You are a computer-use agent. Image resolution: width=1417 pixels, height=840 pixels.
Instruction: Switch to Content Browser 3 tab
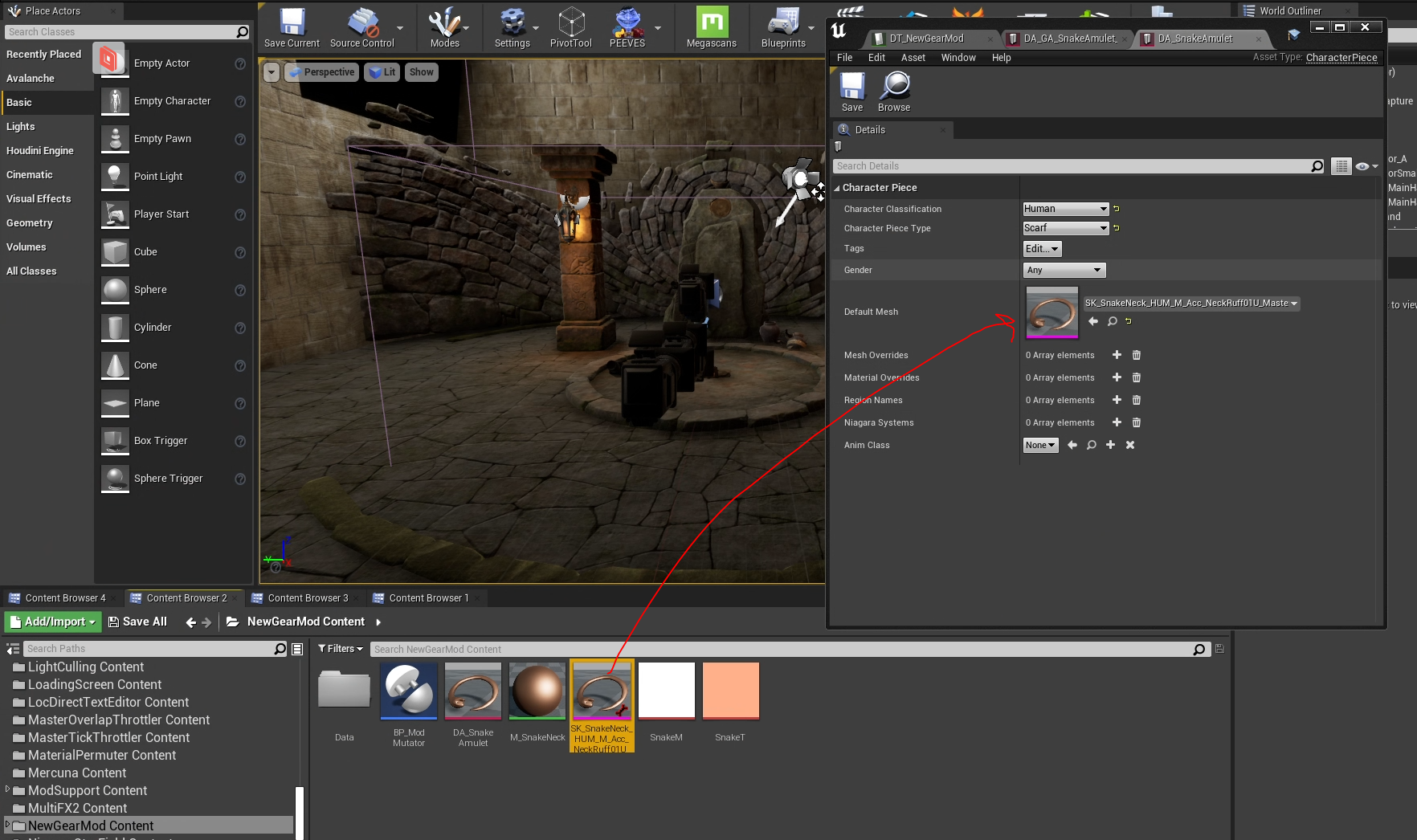click(x=305, y=598)
